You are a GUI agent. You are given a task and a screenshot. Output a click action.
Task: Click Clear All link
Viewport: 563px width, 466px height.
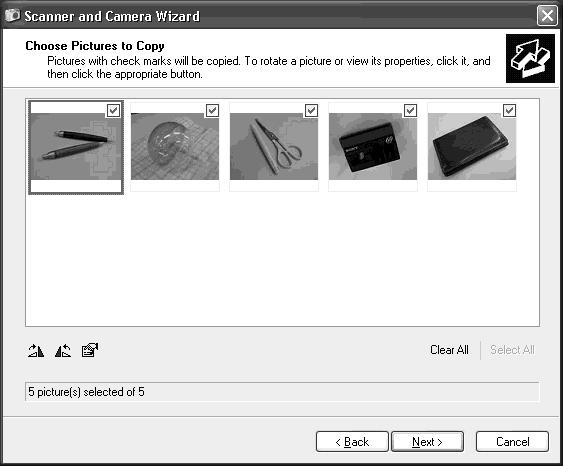tap(449, 350)
